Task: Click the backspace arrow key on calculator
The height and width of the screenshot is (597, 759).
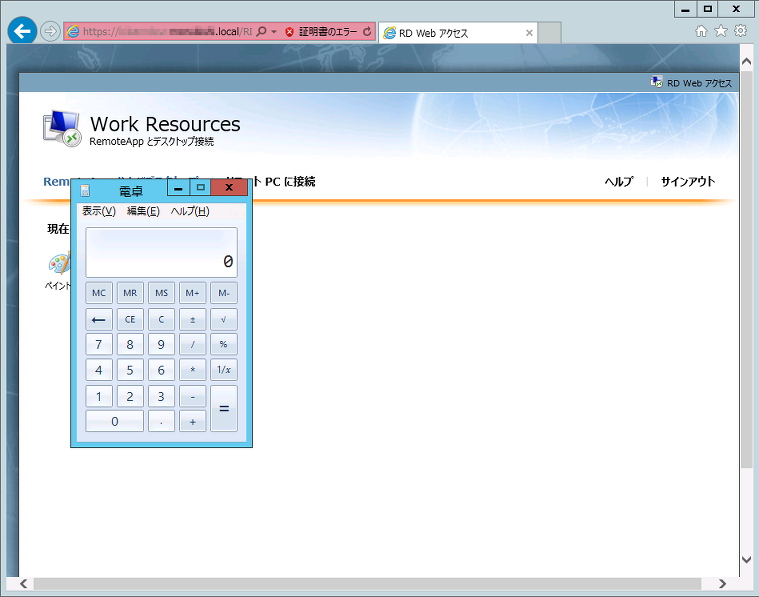Action: coord(99,320)
